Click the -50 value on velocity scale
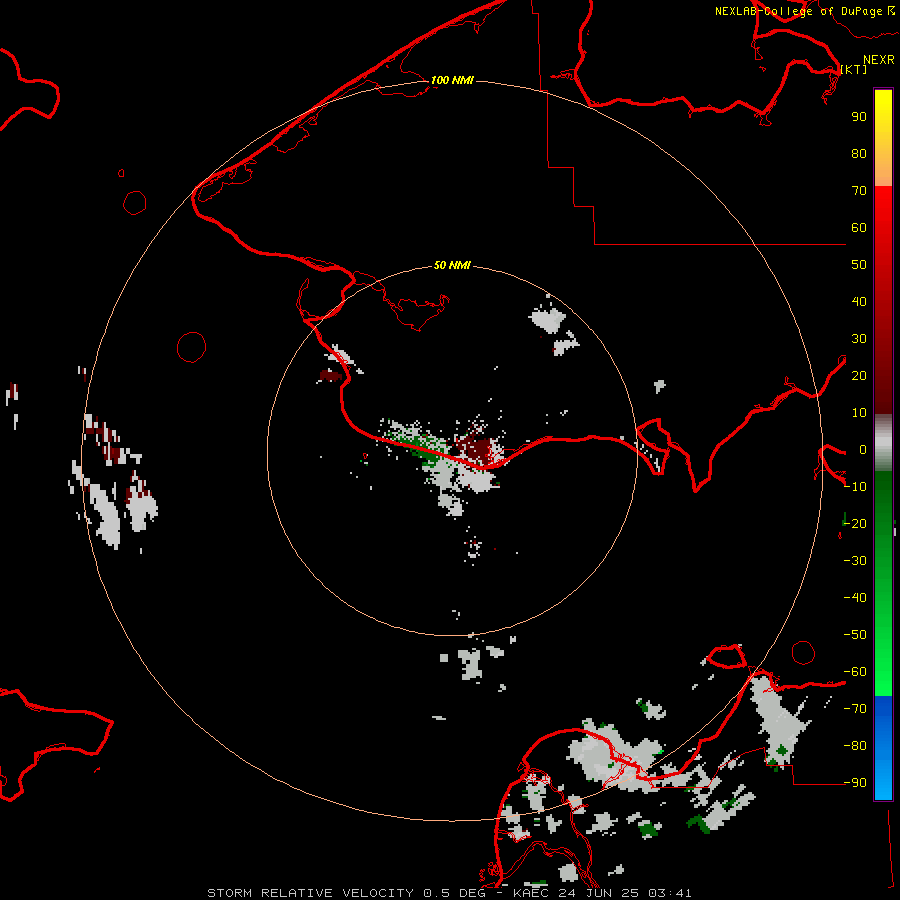 (x=855, y=635)
